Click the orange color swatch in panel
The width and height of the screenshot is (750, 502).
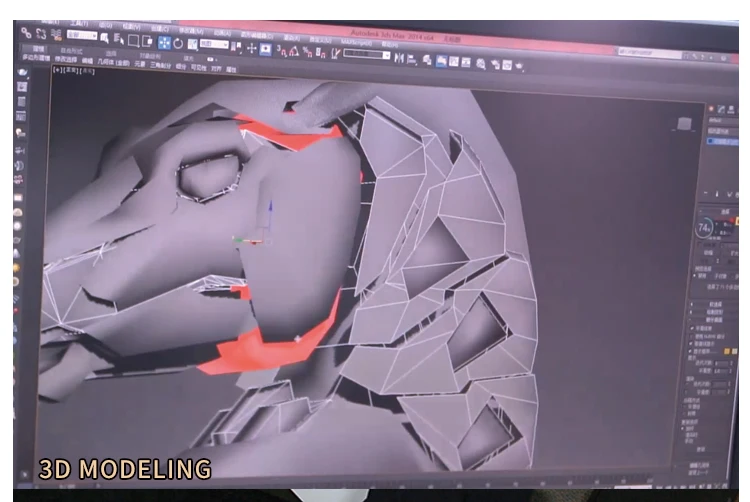(727, 351)
